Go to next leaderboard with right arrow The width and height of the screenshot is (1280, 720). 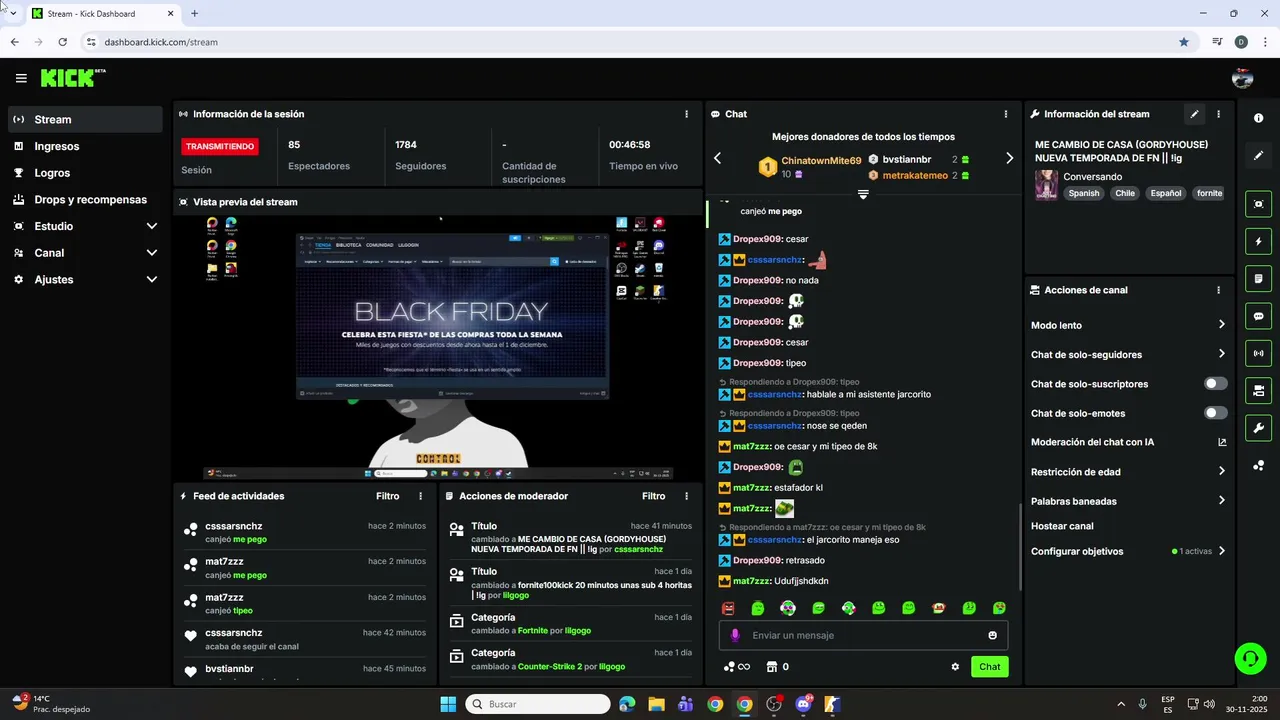tap(1009, 158)
